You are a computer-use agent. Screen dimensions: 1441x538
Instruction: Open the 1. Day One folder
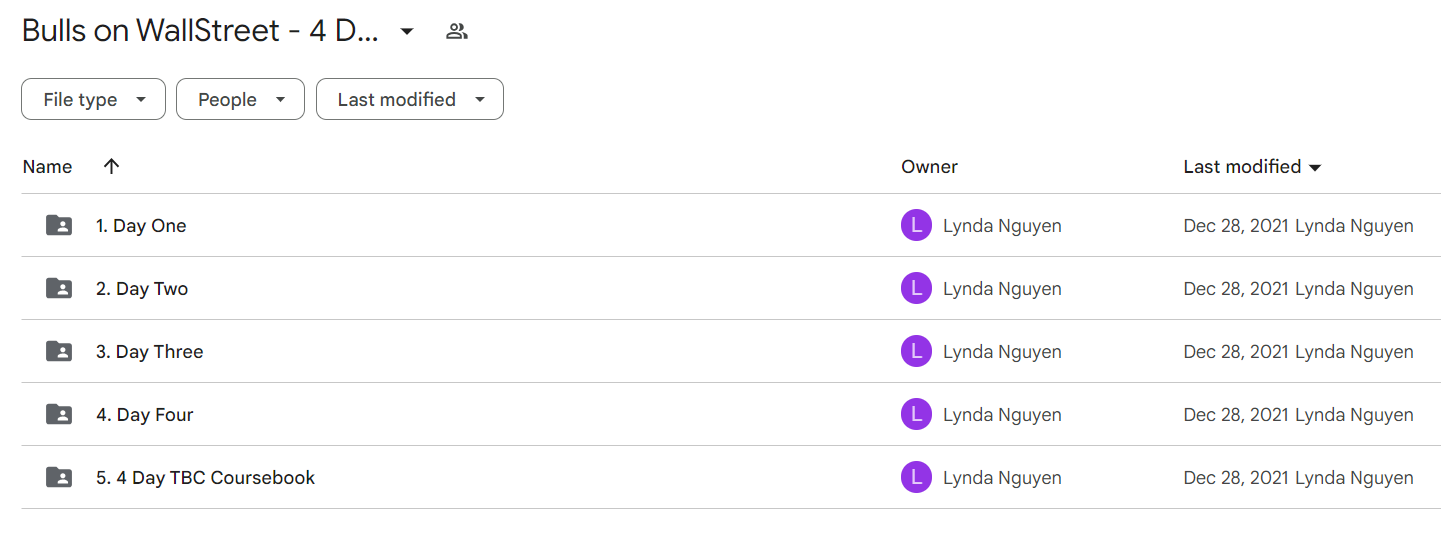141,225
